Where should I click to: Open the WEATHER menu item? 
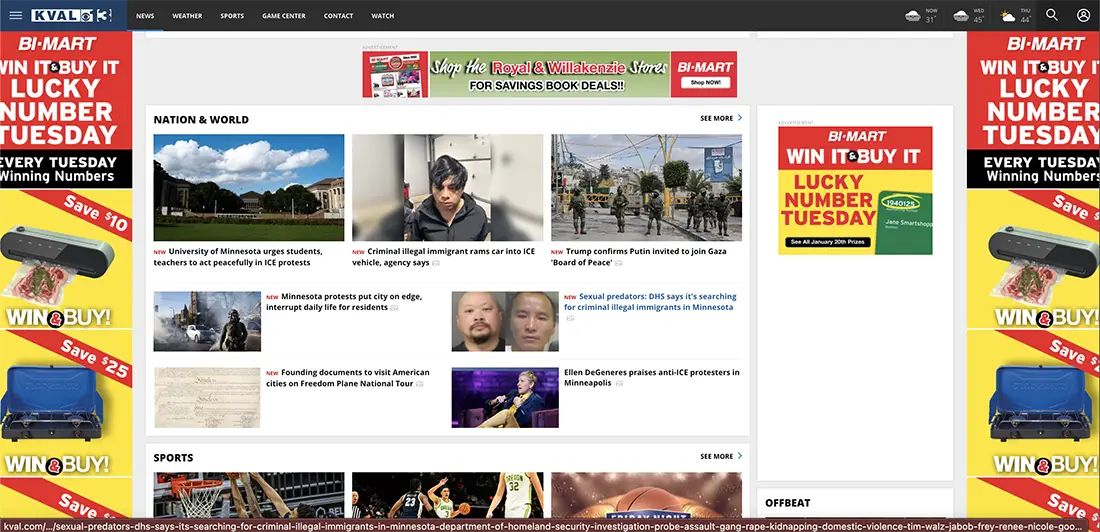point(187,15)
